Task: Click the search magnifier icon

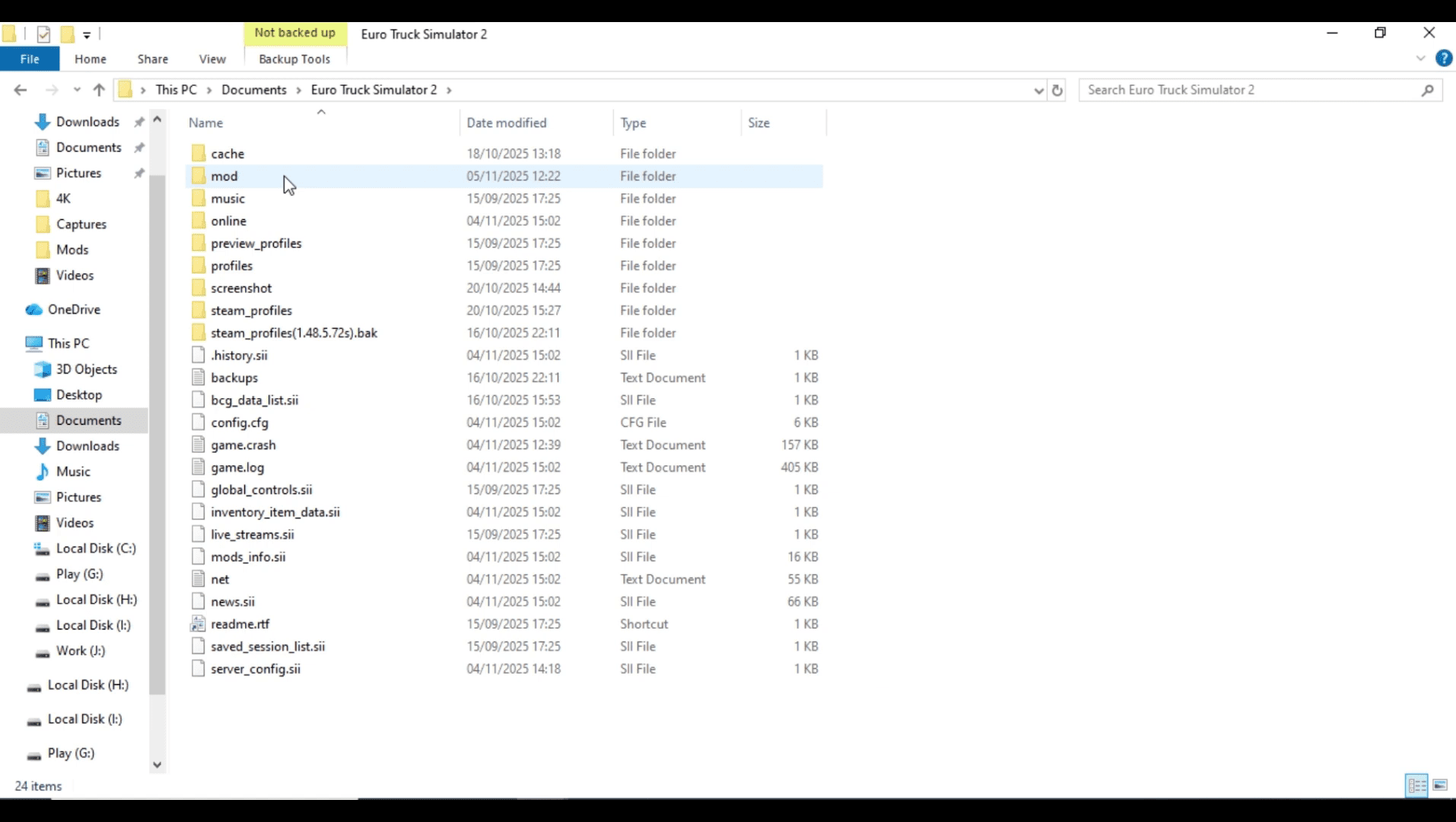Action: click(1428, 91)
